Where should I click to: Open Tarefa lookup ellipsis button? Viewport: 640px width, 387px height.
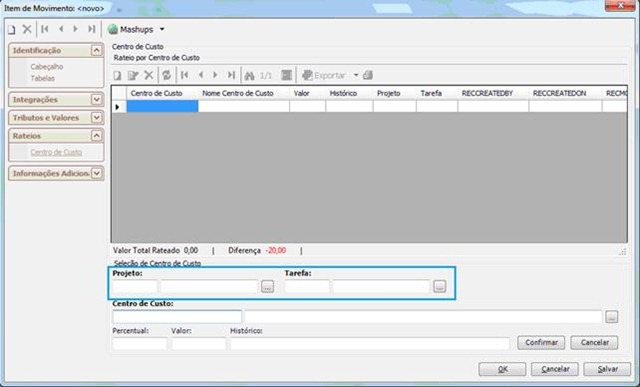pos(440,287)
